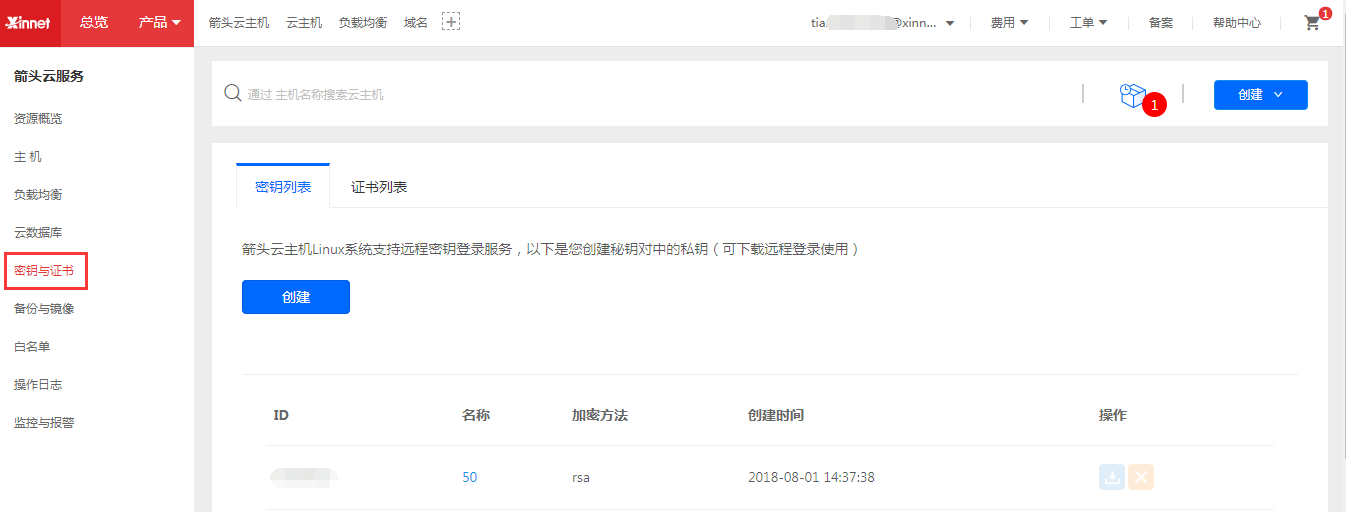Expand the 工单 dropdown
The image size is (1346, 512).
pyautogui.click(x=1088, y=23)
